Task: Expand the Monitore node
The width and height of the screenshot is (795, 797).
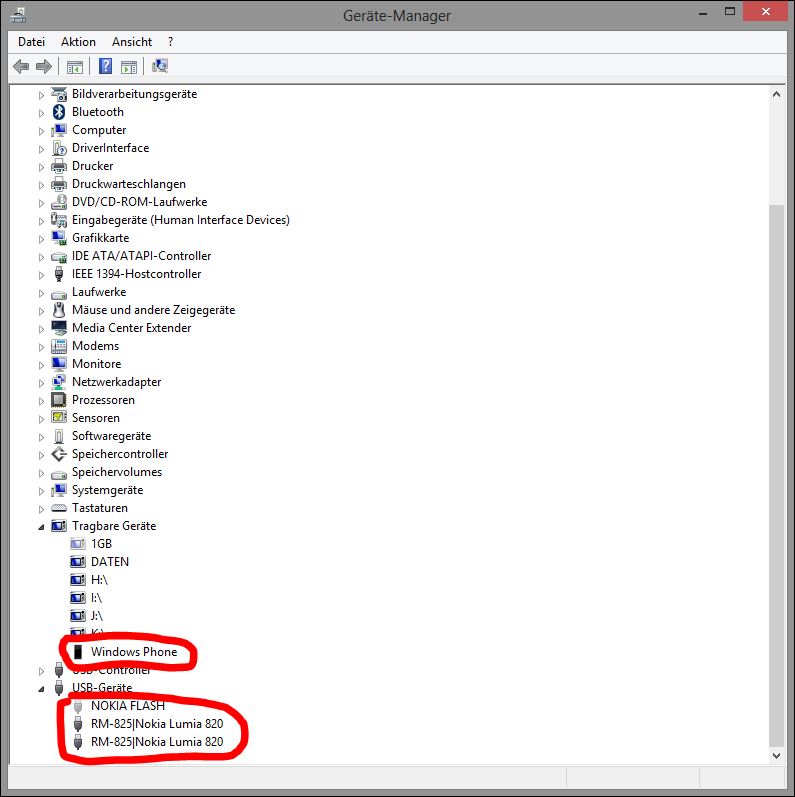Action: tap(41, 365)
